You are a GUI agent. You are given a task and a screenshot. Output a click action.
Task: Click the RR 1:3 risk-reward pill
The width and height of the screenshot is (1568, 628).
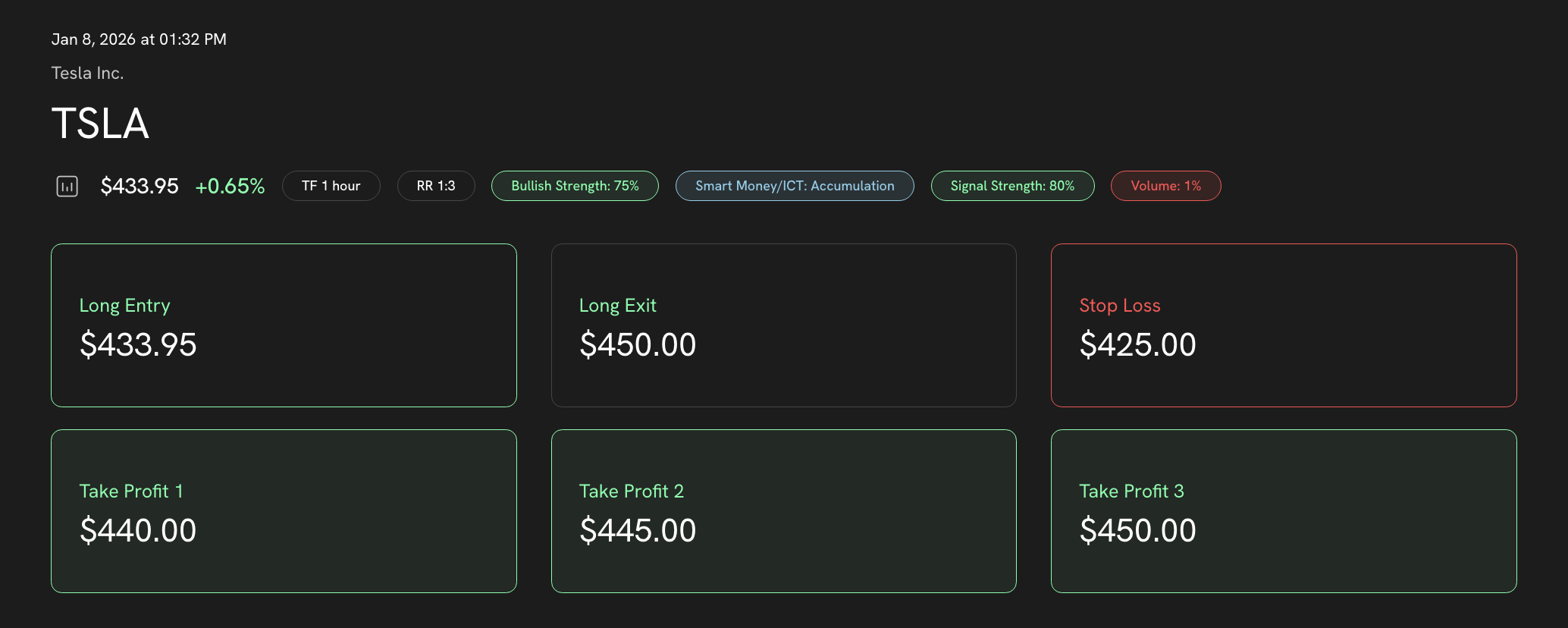[436, 186]
